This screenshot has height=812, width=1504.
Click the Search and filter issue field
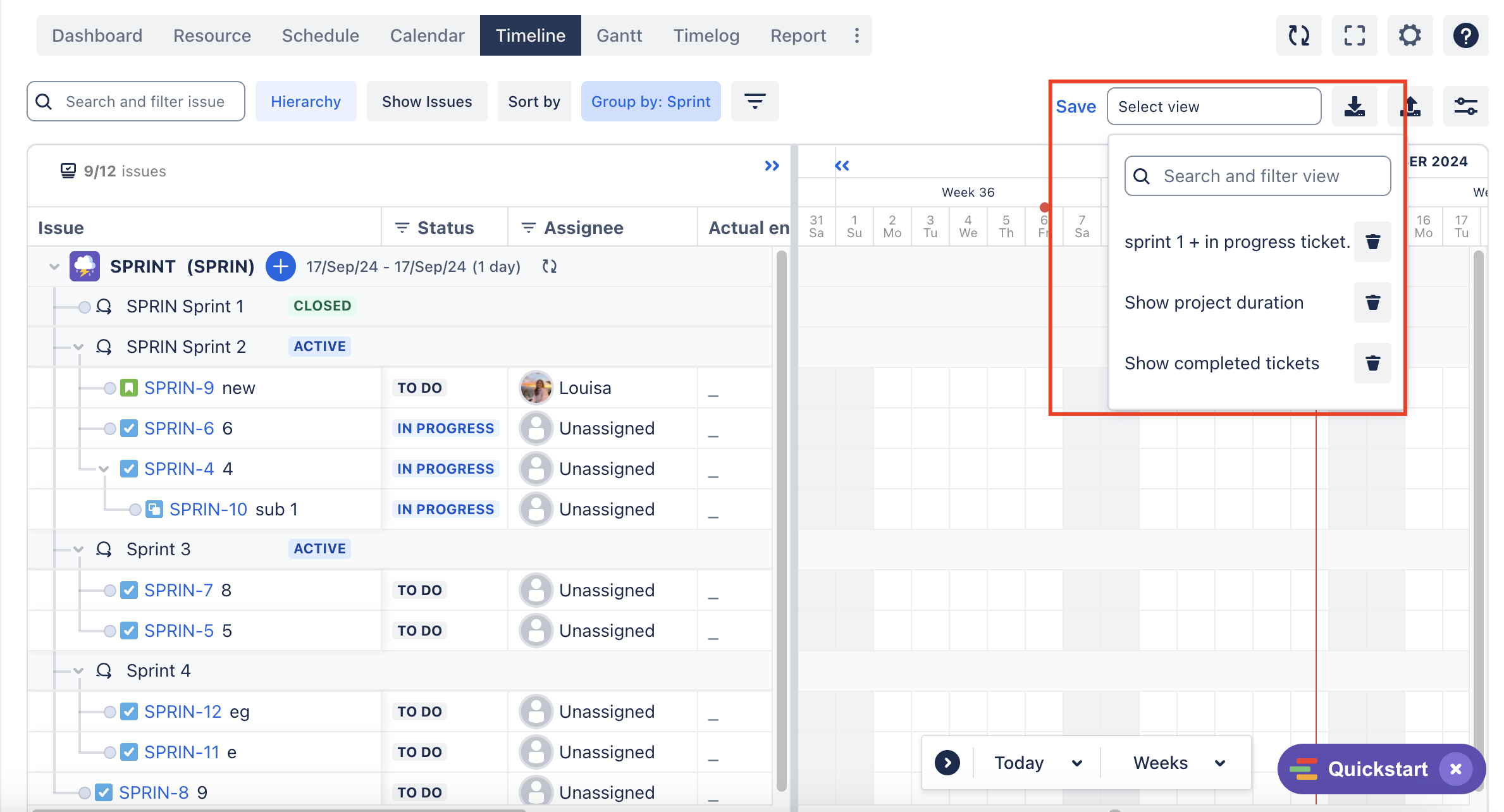tap(145, 101)
